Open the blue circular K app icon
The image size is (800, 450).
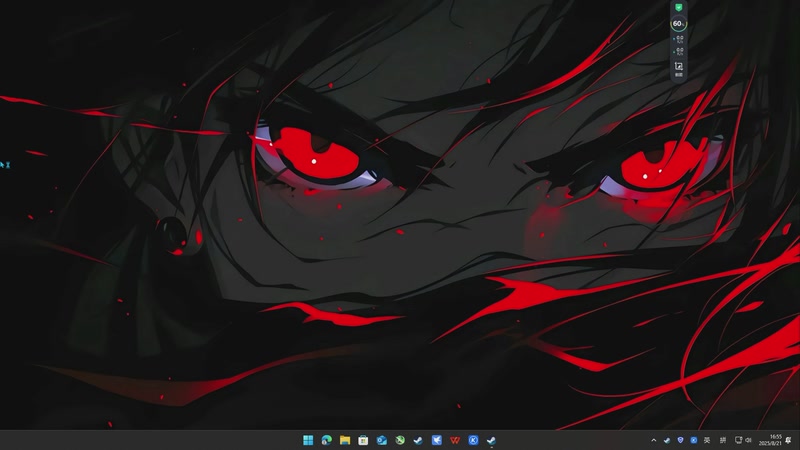click(x=473, y=440)
